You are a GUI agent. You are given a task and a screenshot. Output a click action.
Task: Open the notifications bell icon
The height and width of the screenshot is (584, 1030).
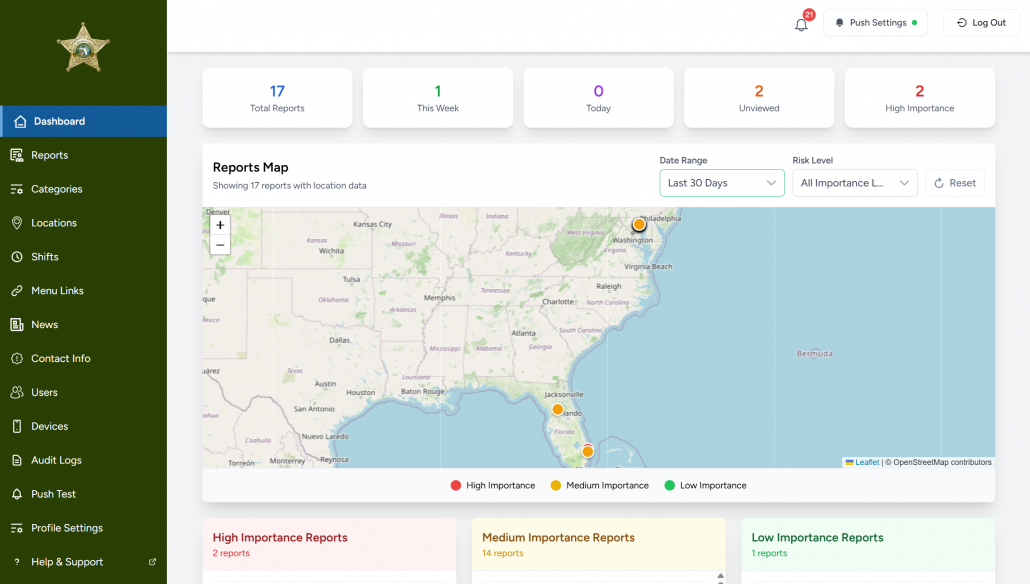coord(801,25)
